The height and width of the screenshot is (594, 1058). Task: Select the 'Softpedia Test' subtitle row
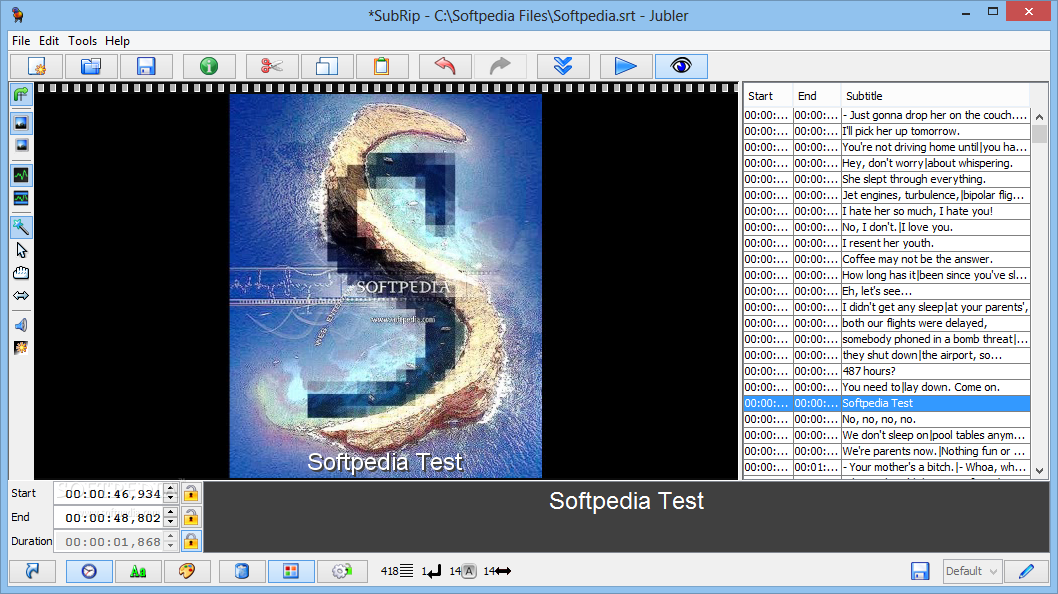pos(887,403)
